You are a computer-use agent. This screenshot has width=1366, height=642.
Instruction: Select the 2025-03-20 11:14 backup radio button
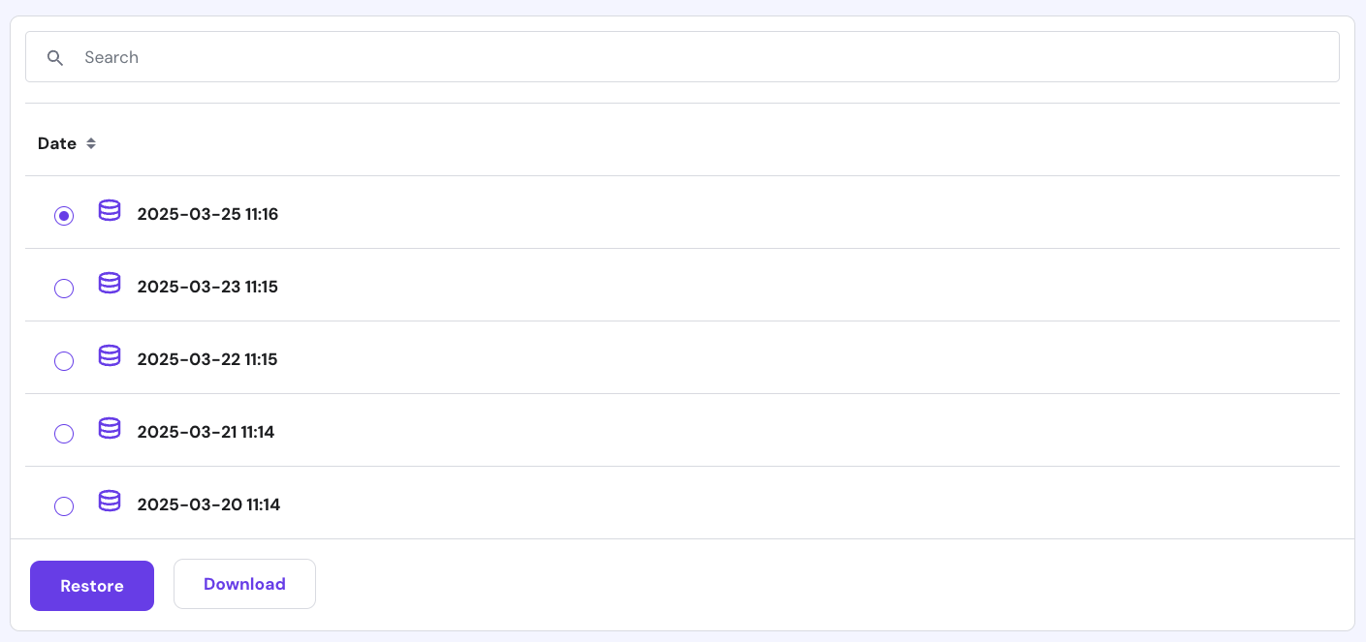64,506
